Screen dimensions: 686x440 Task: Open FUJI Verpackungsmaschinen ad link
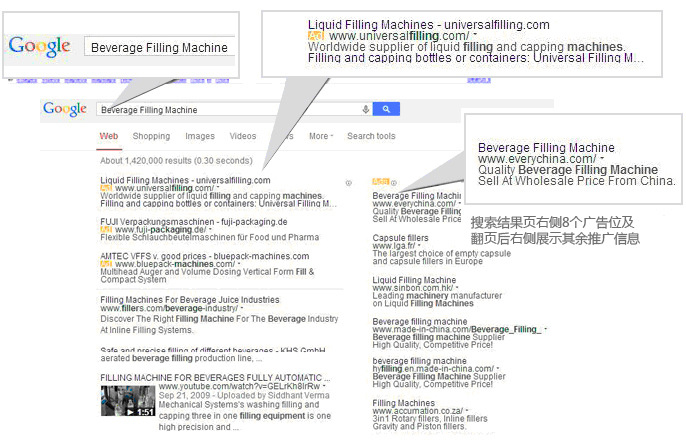coord(194,222)
